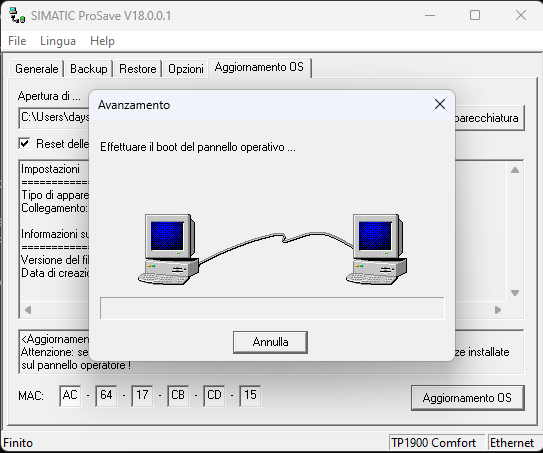Screen dimensions: 543x453
Task: Switch to the Opzioni tab
Action: [186, 69]
